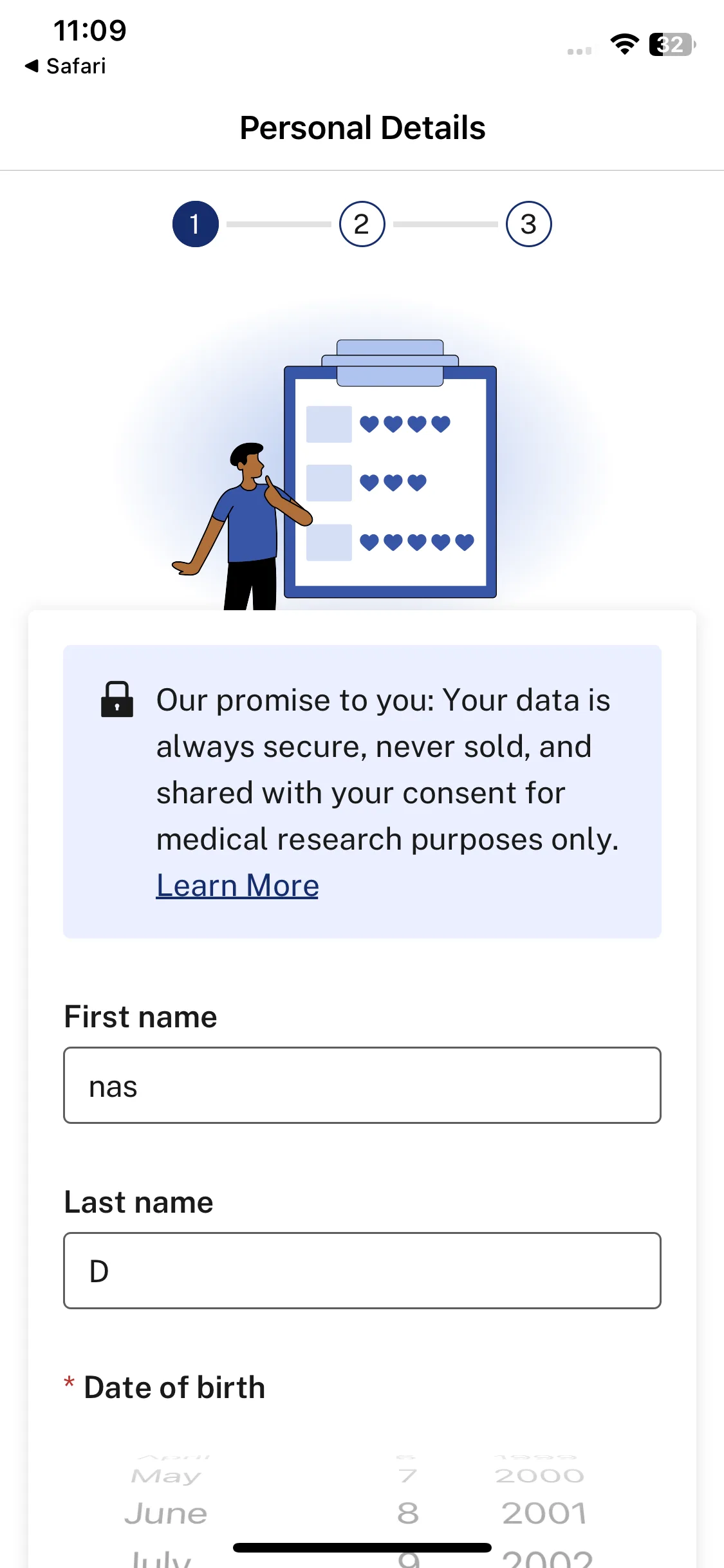Choose day 8 in the date picker
The height and width of the screenshot is (1568, 724).
pyautogui.click(x=407, y=1513)
